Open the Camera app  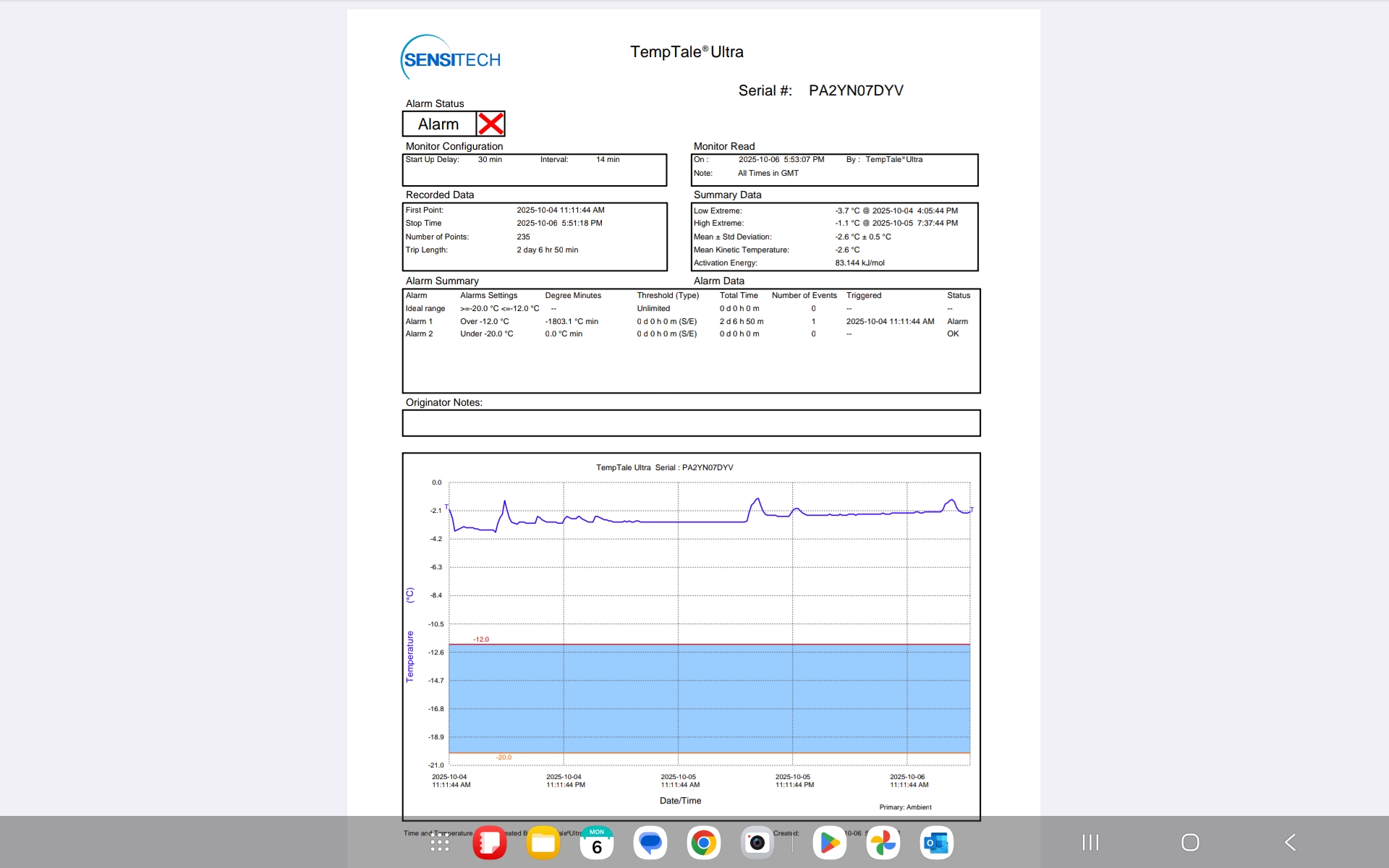pos(757,843)
